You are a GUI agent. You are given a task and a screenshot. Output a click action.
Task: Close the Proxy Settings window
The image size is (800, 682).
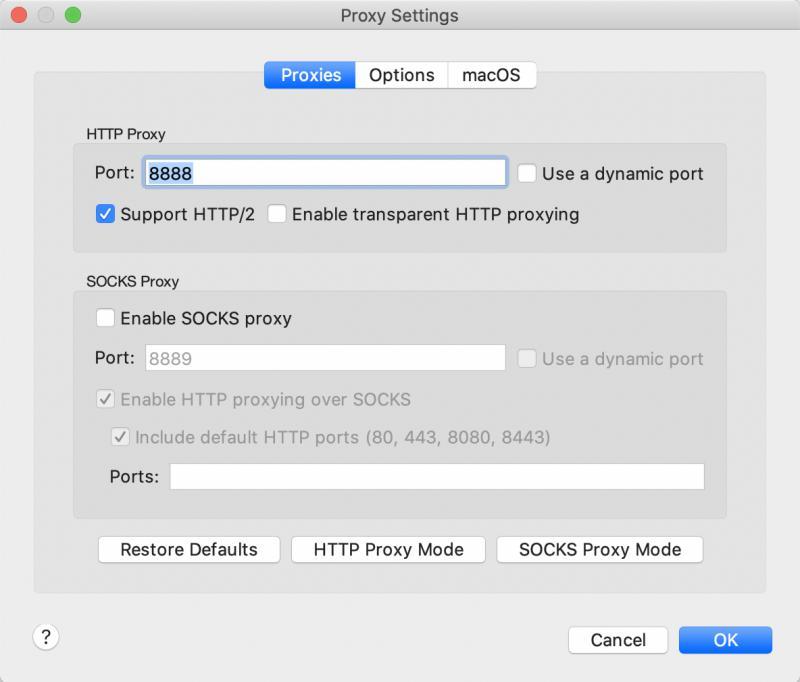point(19,15)
